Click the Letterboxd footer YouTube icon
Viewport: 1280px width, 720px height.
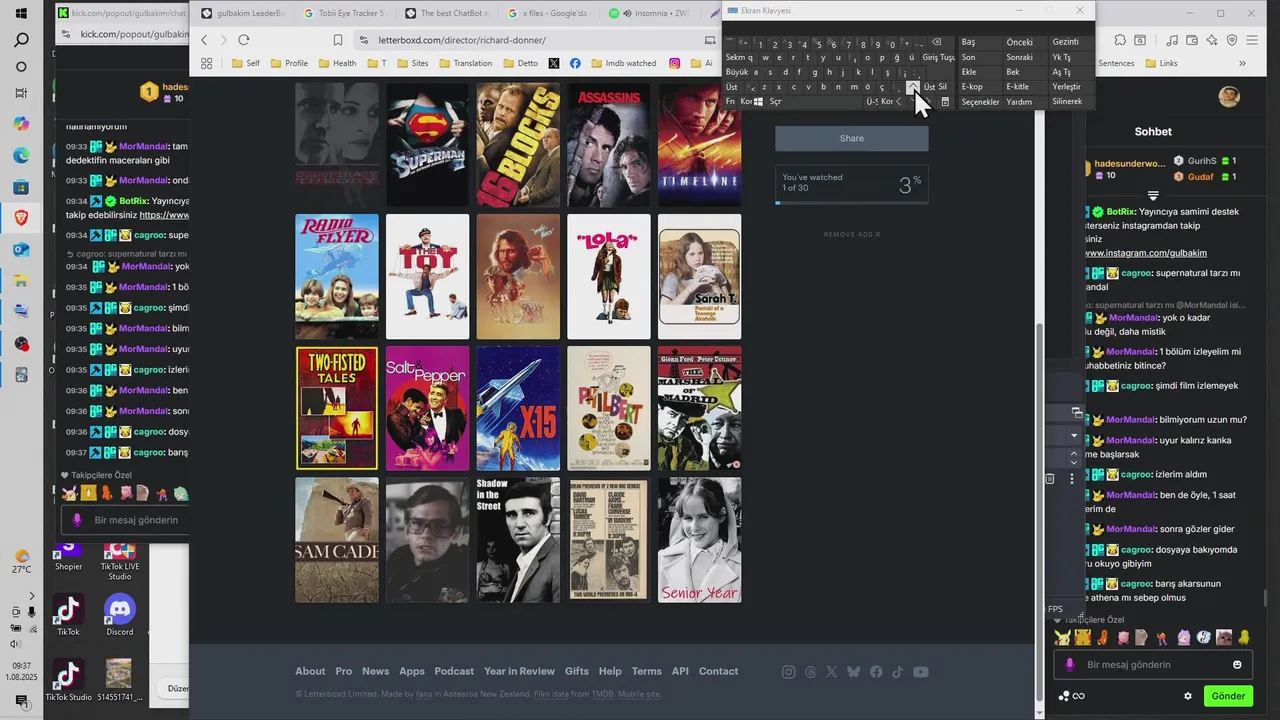tap(921, 672)
